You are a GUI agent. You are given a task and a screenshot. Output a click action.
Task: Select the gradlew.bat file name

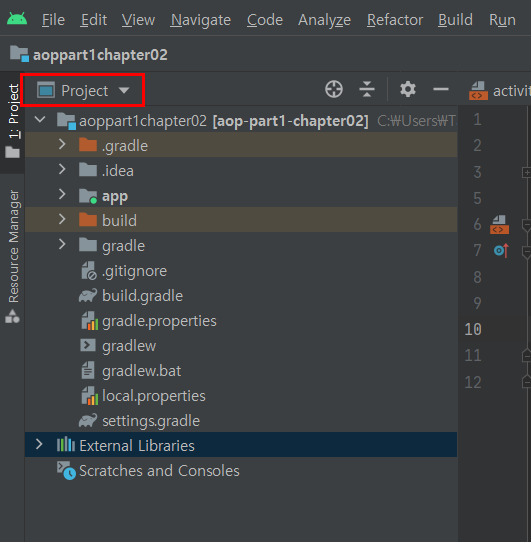(141, 371)
